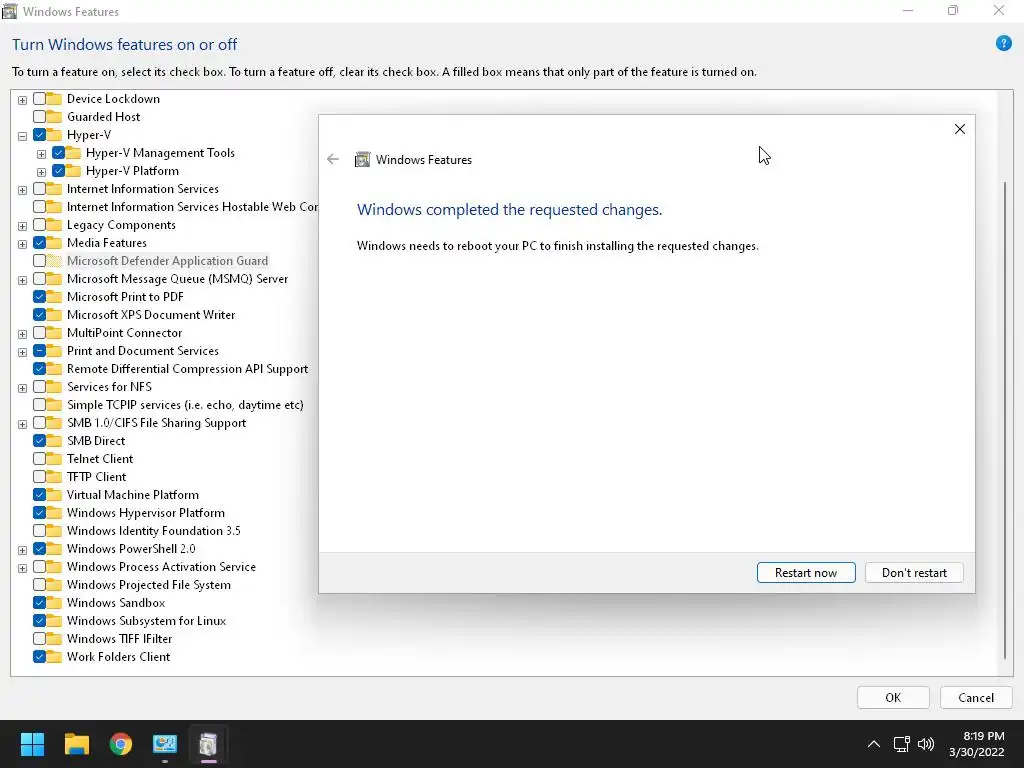Select Internet Information Services Hostable Web Core label
The image size is (1024, 768).
[x=192, y=206]
